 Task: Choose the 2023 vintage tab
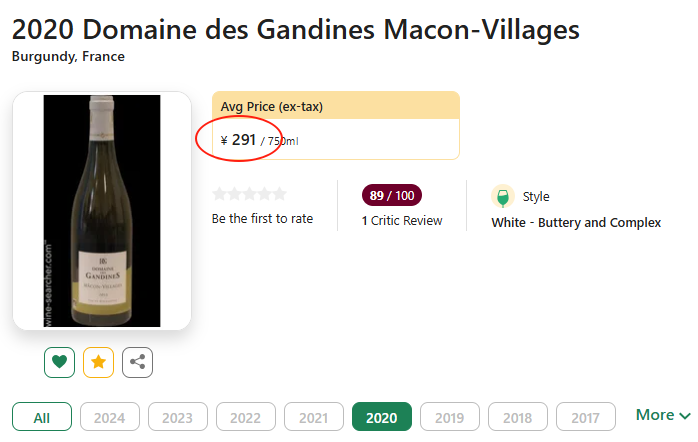click(178, 417)
